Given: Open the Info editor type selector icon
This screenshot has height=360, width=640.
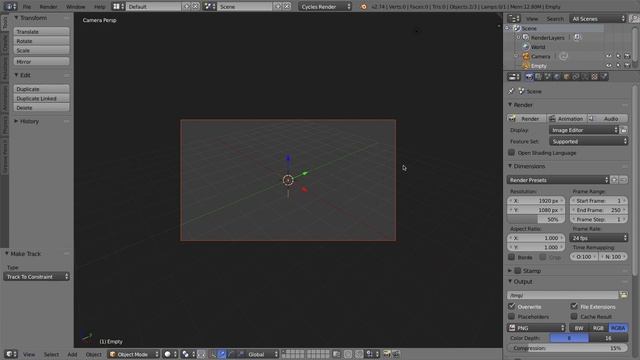Looking at the screenshot, I should pyautogui.click(x=10, y=7).
